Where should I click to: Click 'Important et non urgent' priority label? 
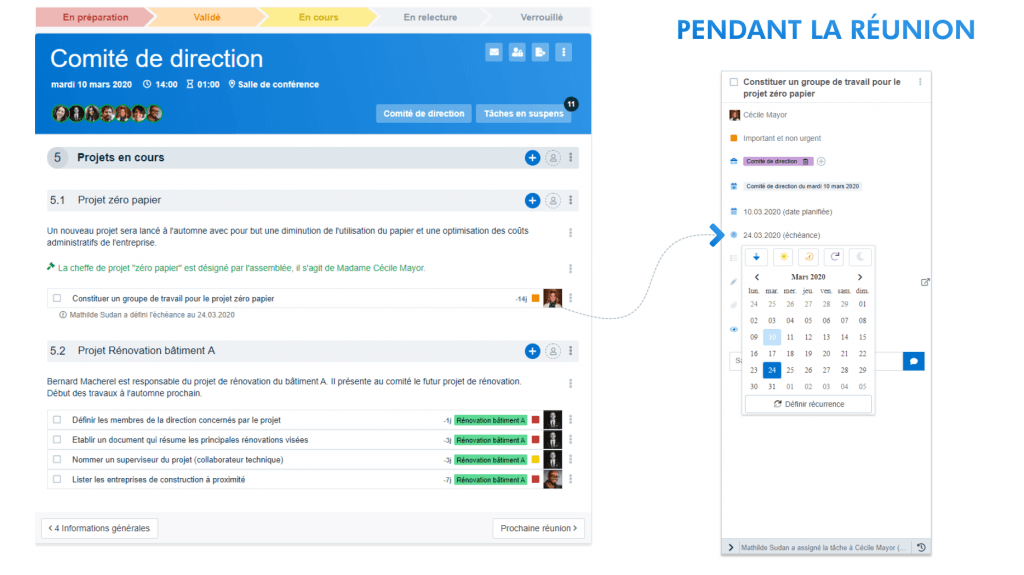point(782,139)
